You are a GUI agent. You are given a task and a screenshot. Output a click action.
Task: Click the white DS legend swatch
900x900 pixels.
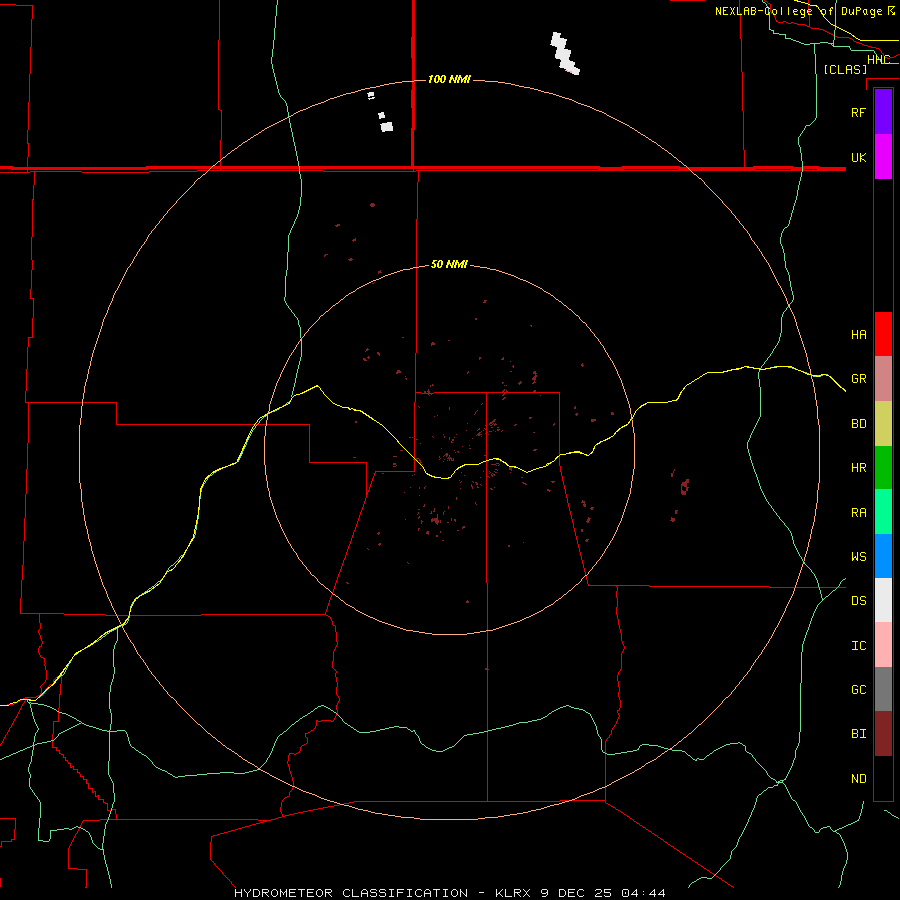pyautogui.click(x=883, y=600)
